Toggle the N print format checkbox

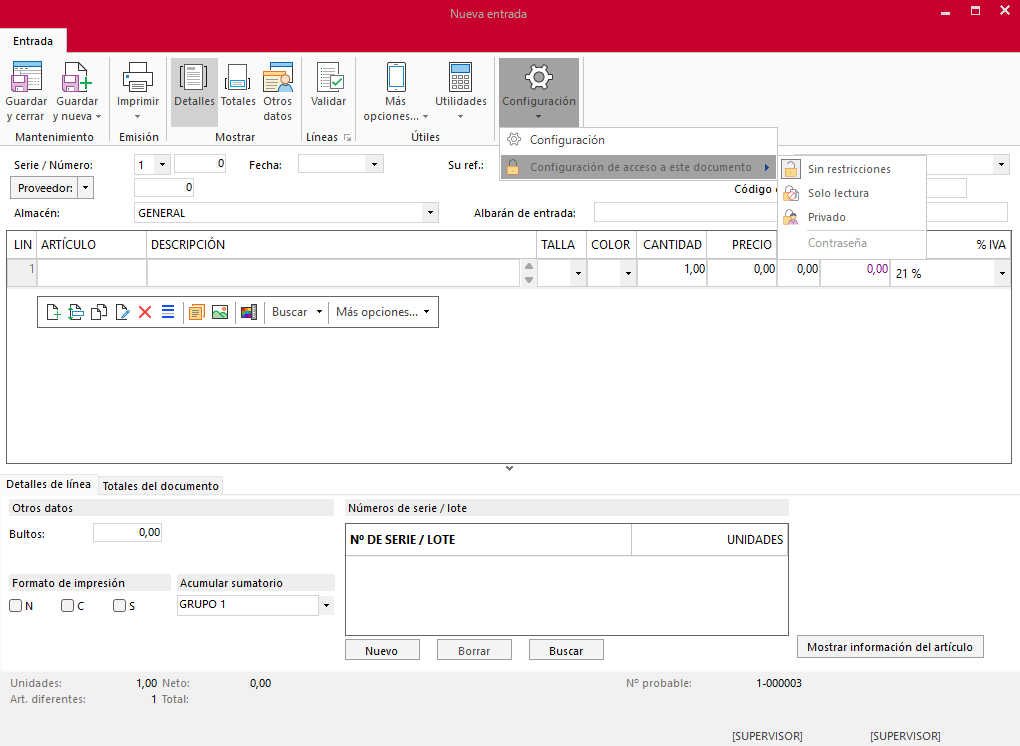point(16,606)
